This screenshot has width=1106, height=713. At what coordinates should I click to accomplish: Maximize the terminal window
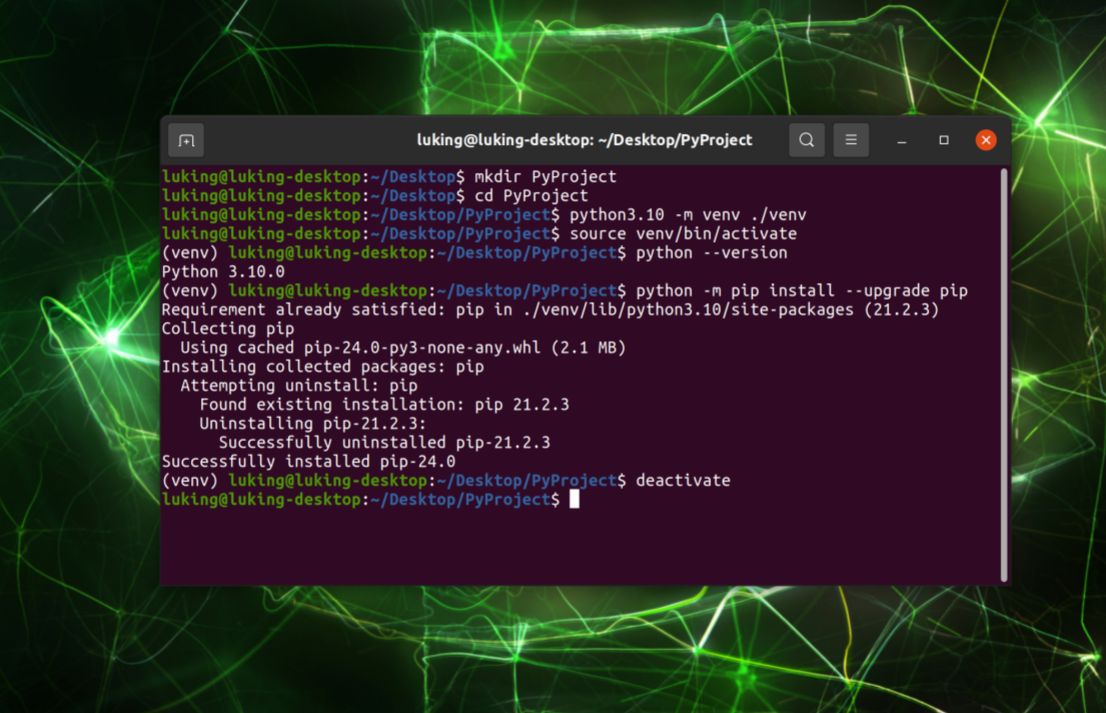pos(944,140)
